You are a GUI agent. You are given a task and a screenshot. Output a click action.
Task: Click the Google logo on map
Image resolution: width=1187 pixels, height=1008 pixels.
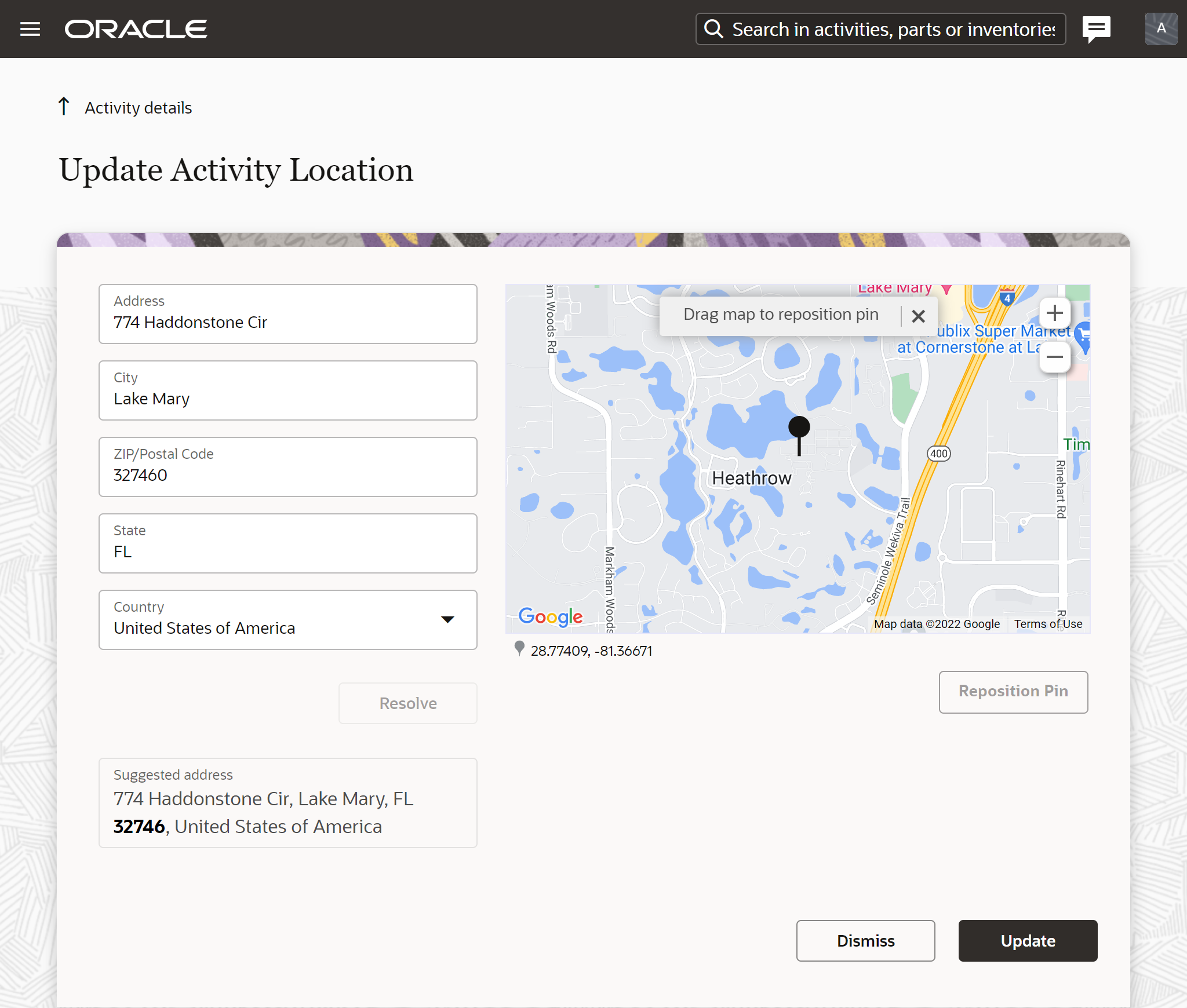coord(550,616)
